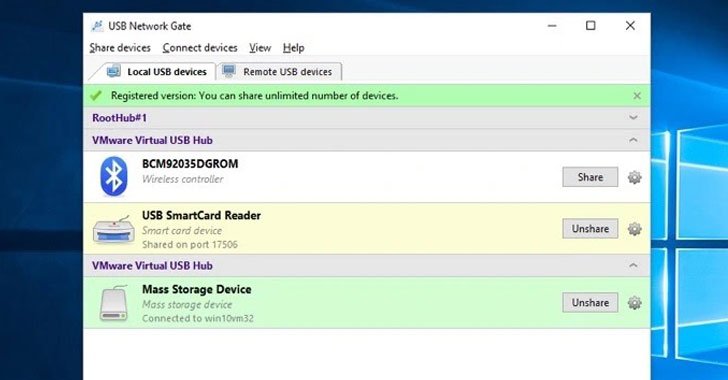Select the USB SmartCard Reader name
This screenshot has height=380, width=728.
point(202,215)
